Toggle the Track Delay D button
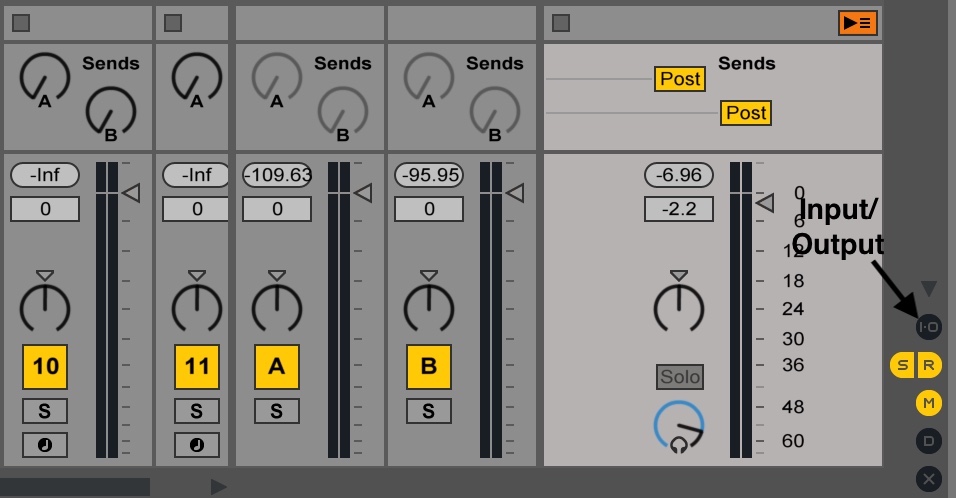Image resolution: width=956 pixels, height=498 pixels. [x=929, y=441]
